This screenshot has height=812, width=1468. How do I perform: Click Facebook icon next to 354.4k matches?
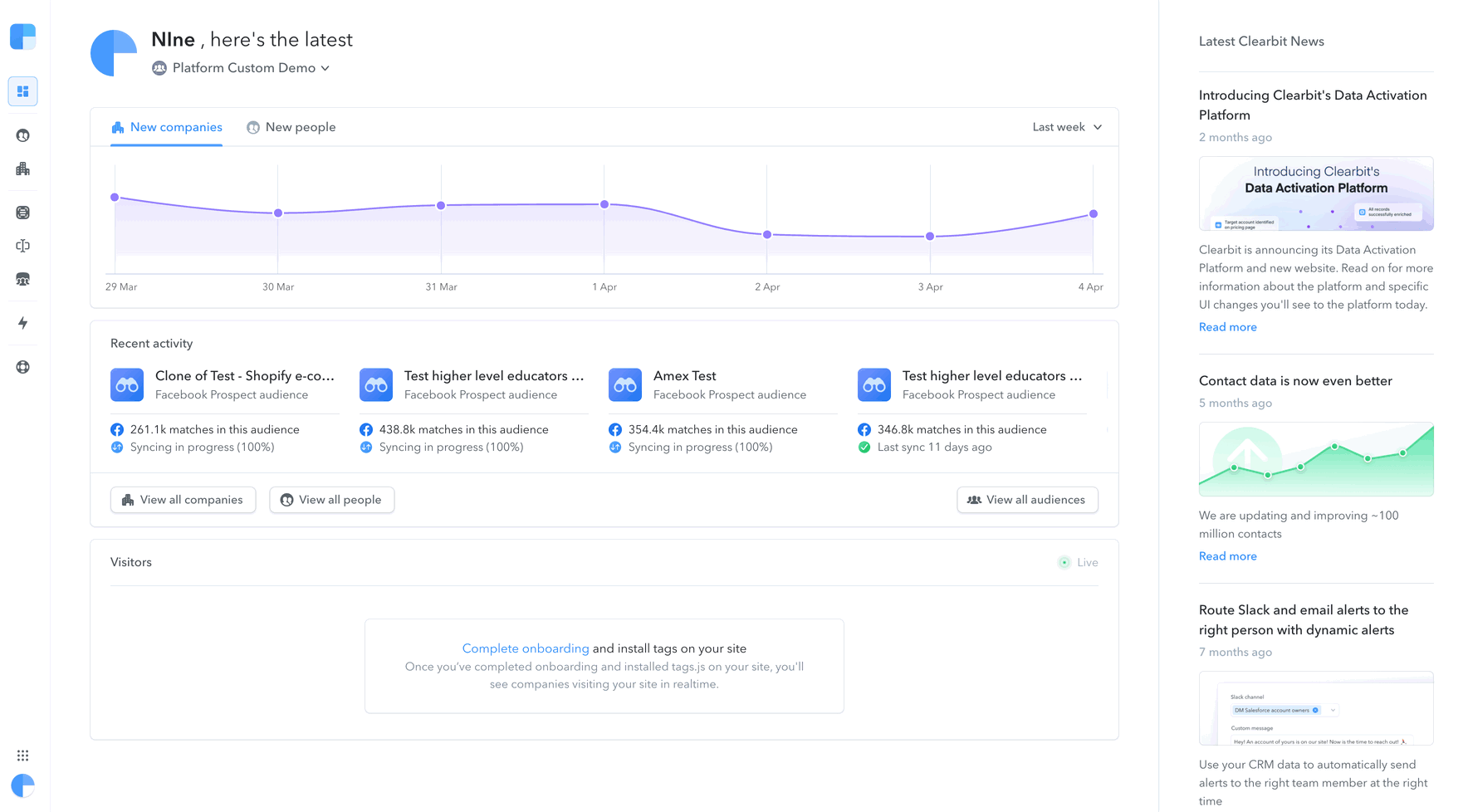(x=615, y=430)
